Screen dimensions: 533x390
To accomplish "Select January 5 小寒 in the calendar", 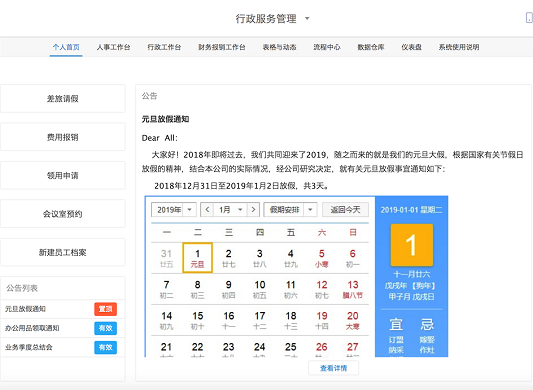I will (x=322, y=258).
